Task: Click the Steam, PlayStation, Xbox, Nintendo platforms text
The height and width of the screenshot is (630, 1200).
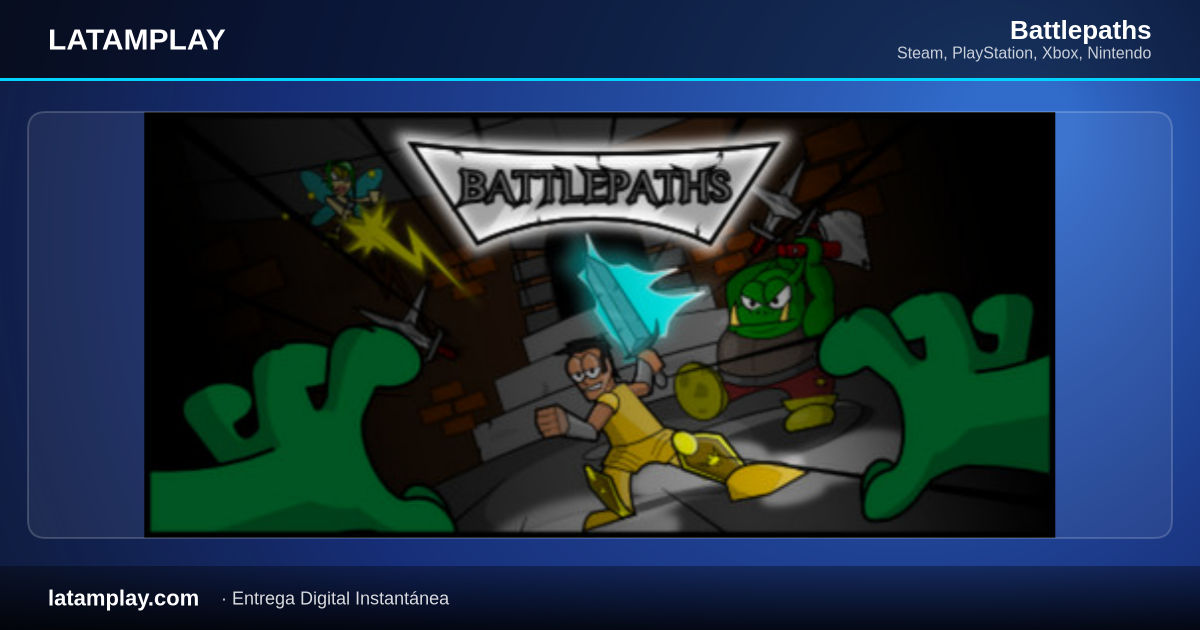Action: 1024,53
